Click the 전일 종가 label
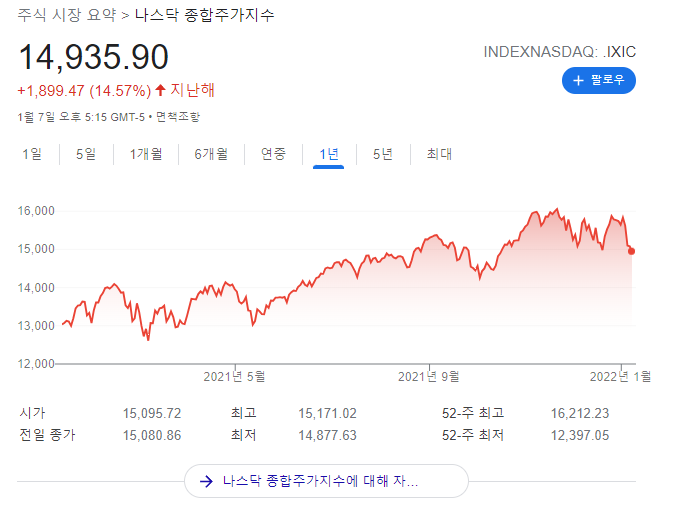The height and width of the screenshot is (512, 686). pyautogui.click(x=47, y=435)
